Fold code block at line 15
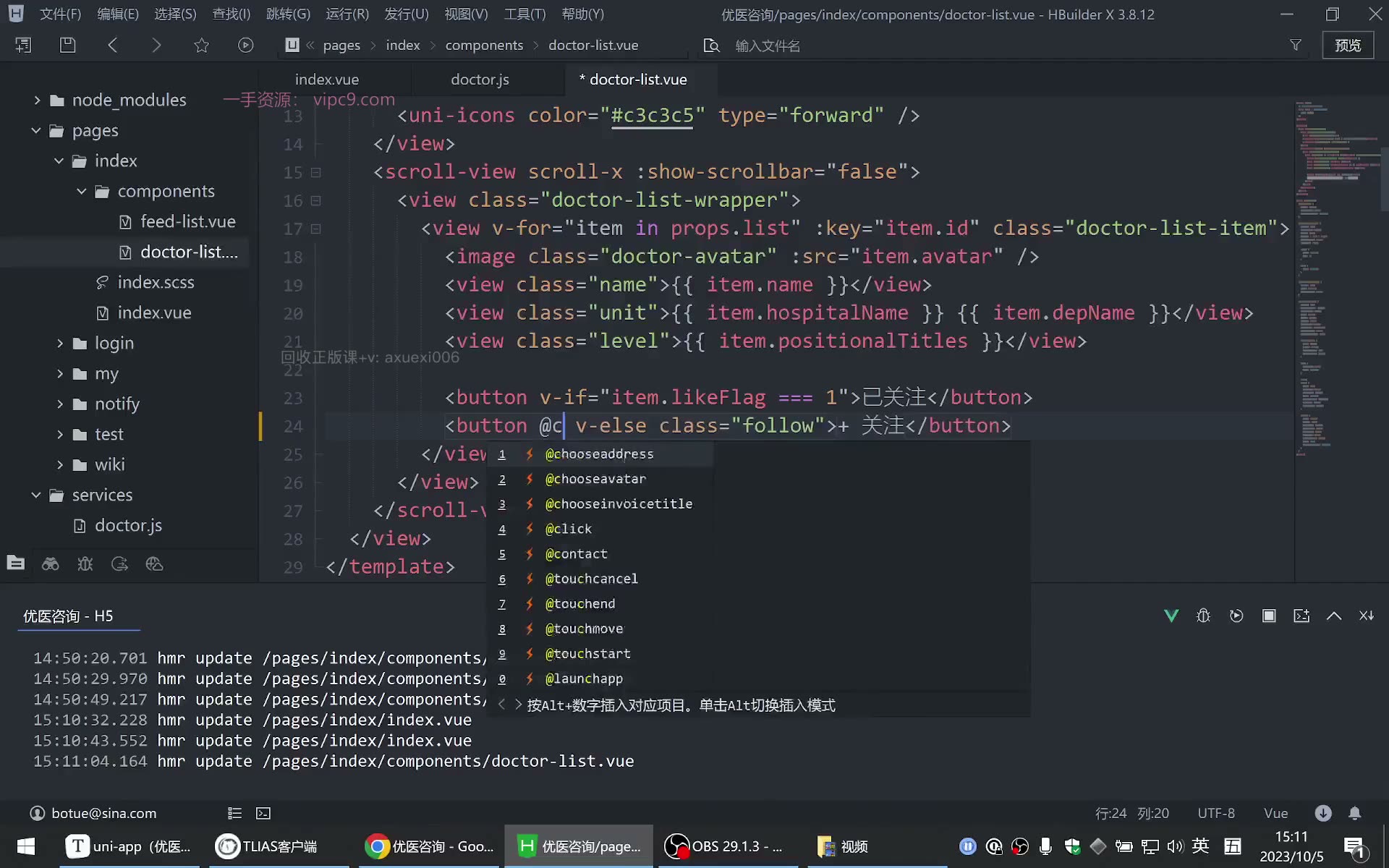This screenshot has height=868, width=1389. pos(315,172)
